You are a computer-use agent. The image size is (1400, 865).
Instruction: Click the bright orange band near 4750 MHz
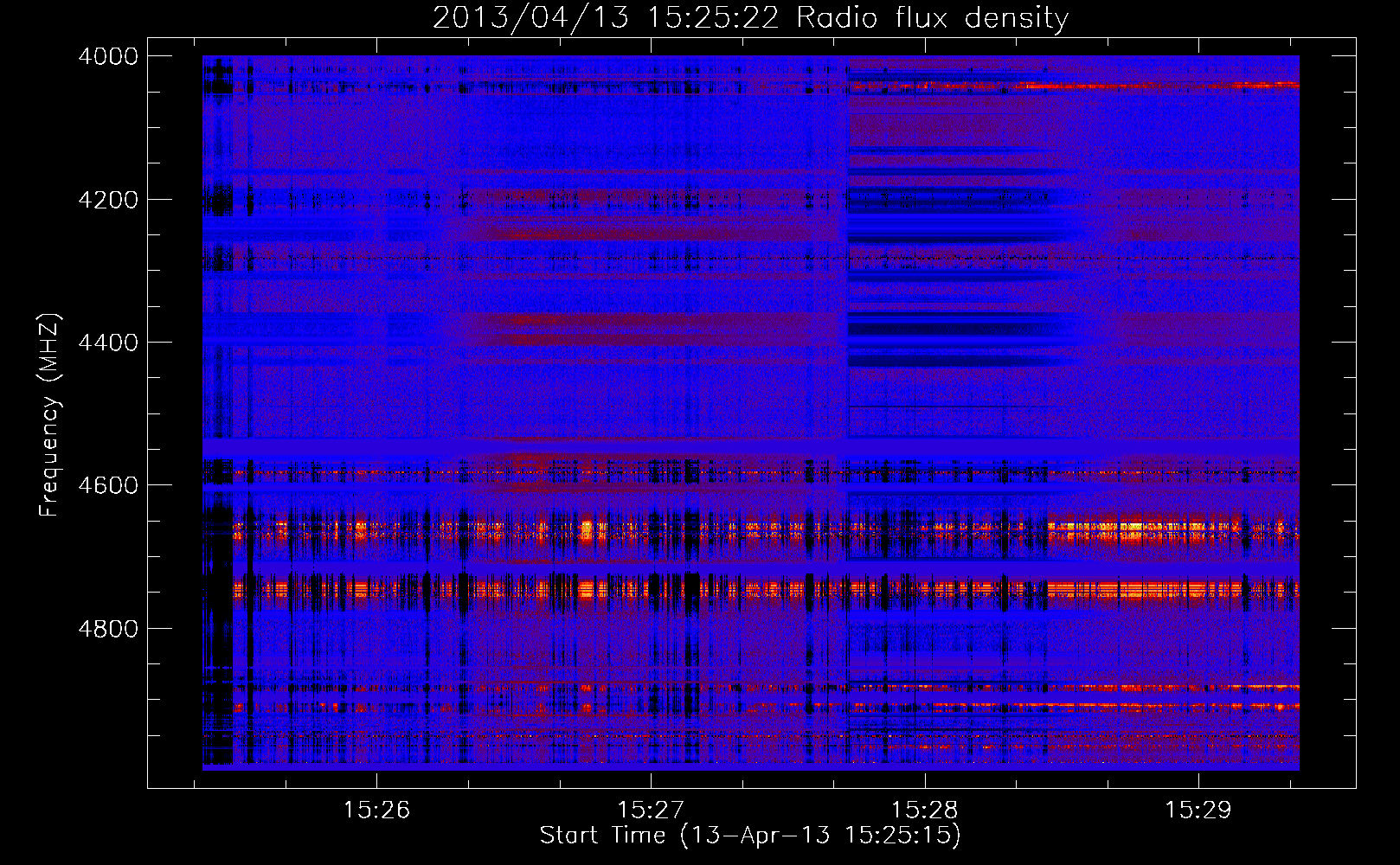click(x=1125, y=590)
